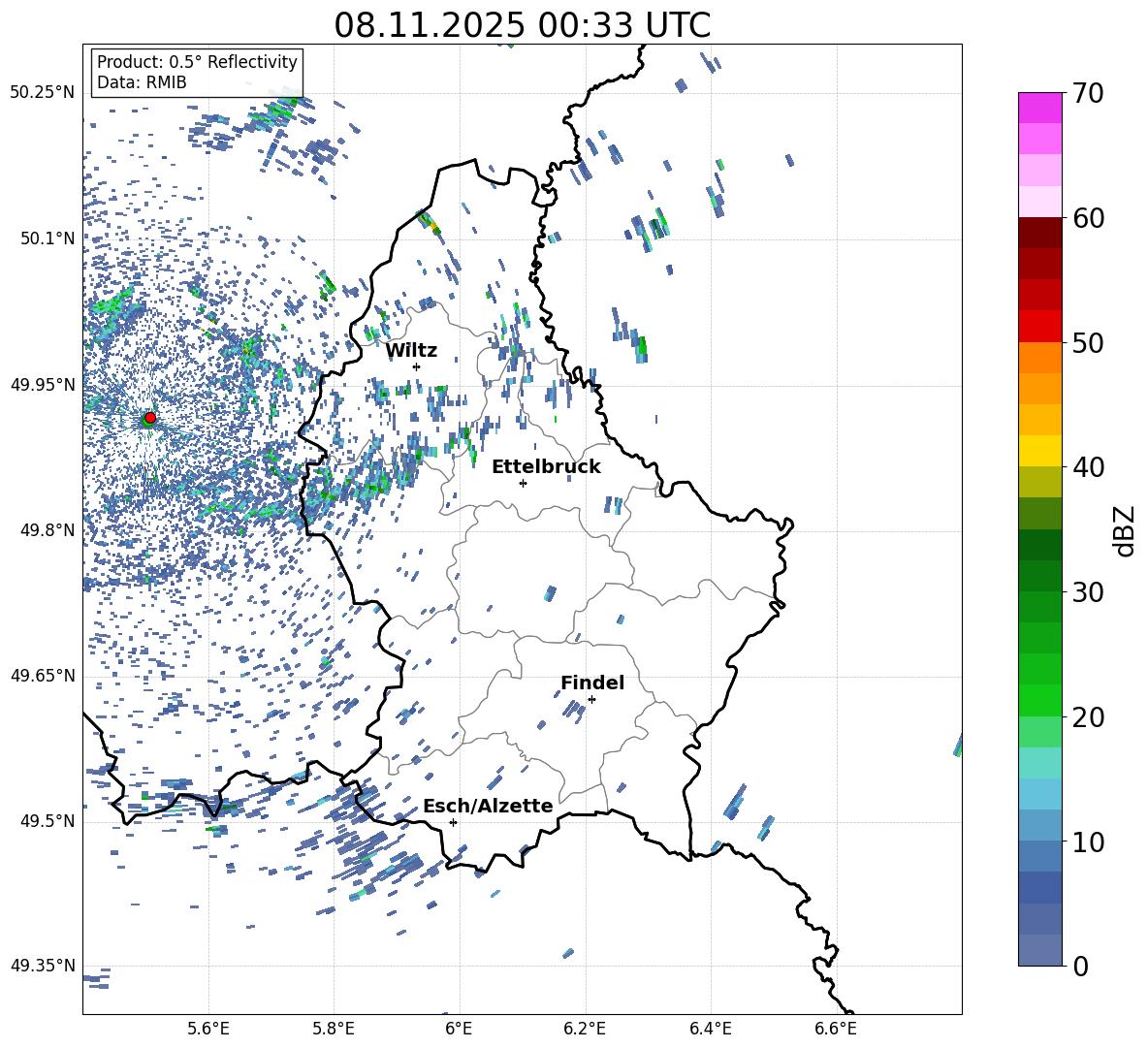Click the dBZ colorbar axis label
This screenshot has height=1048, width=1148.
pos(1125,529)
